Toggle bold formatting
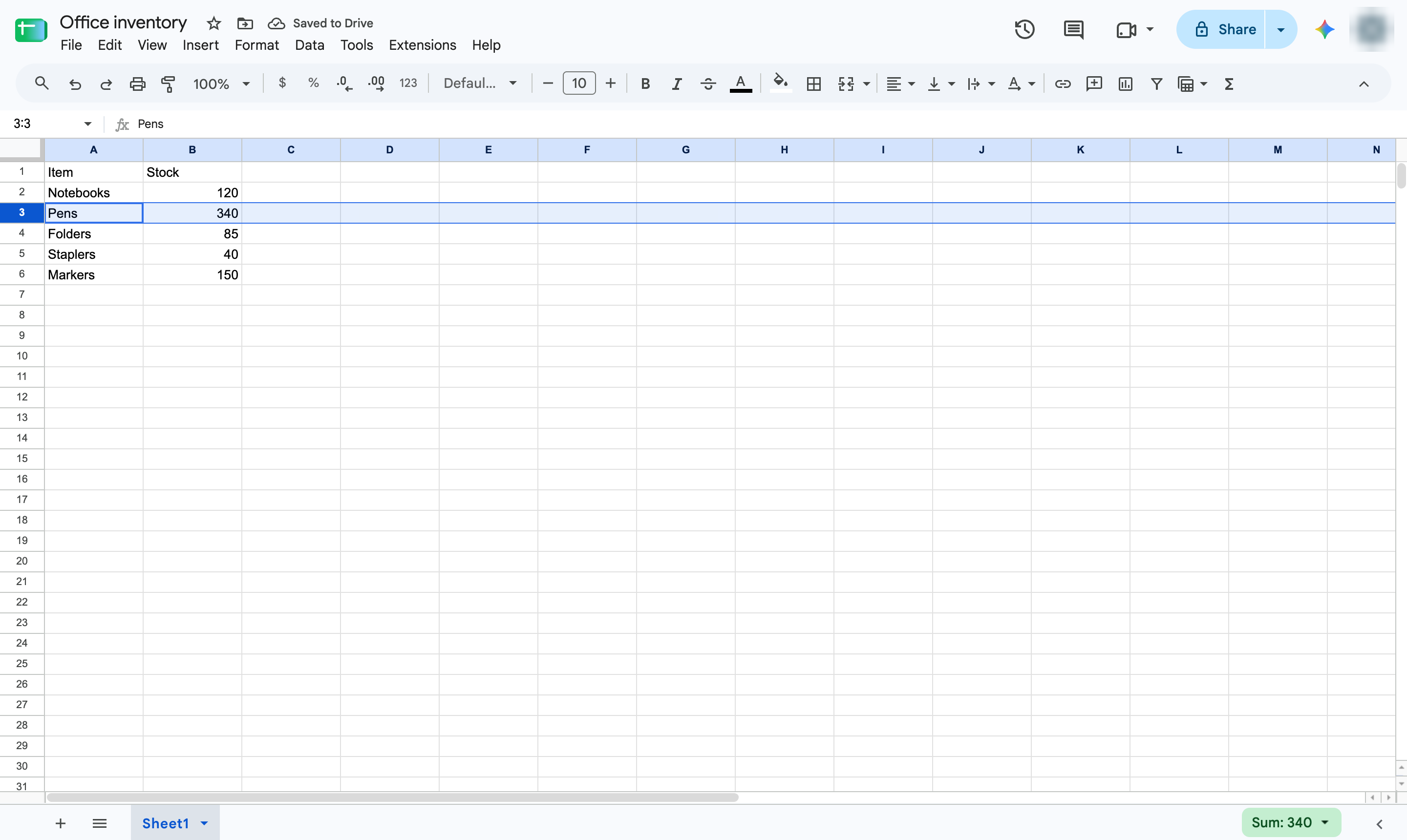 [645, 84]
